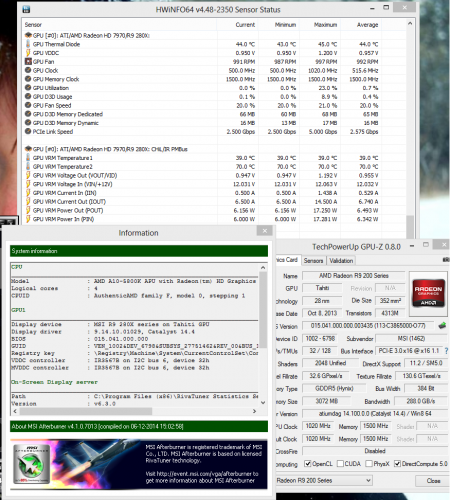
Task: Click the GPU VDDC voltage bolt icon
Action: pyautogui.click(x=28, y=53)
